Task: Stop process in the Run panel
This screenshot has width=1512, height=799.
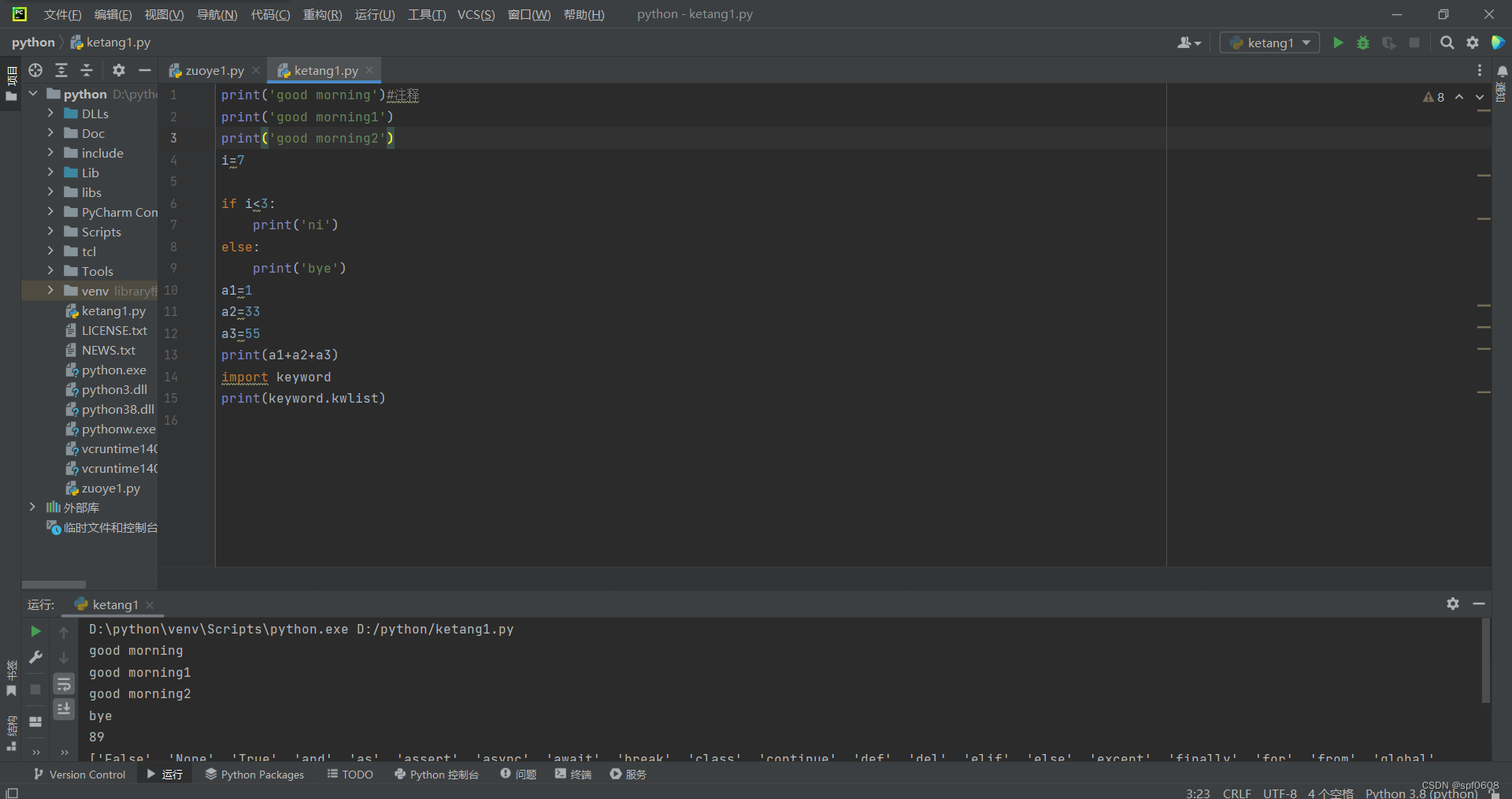Action: pyautogui.click(x=35, y=689)
